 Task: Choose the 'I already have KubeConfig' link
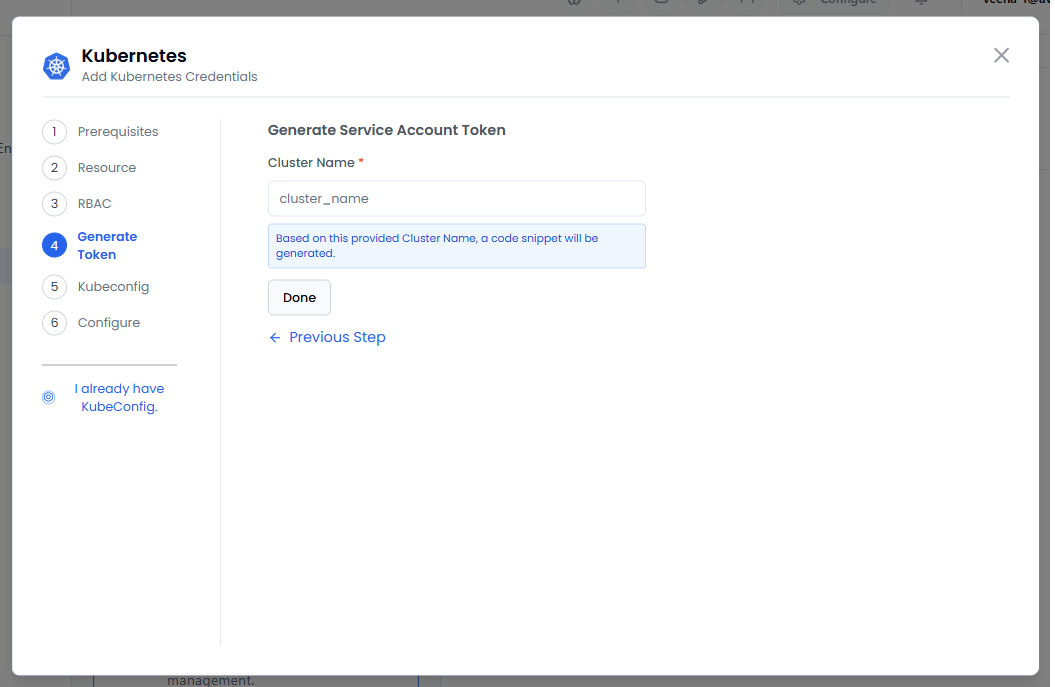tap(119, 397)
